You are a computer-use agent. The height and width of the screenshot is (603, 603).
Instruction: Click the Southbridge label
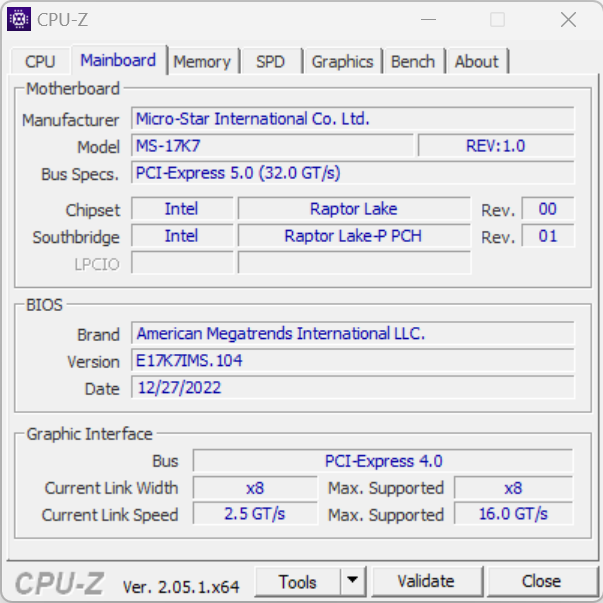click(76, 237)
